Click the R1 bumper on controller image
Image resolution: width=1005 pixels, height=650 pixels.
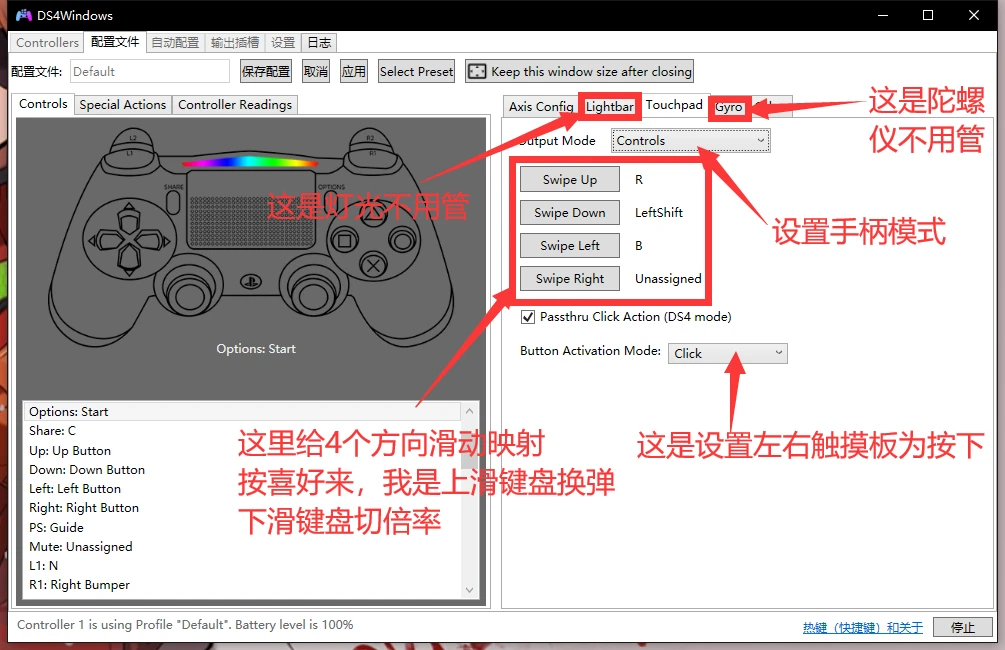pyautogui.click(x=372, y=153)
